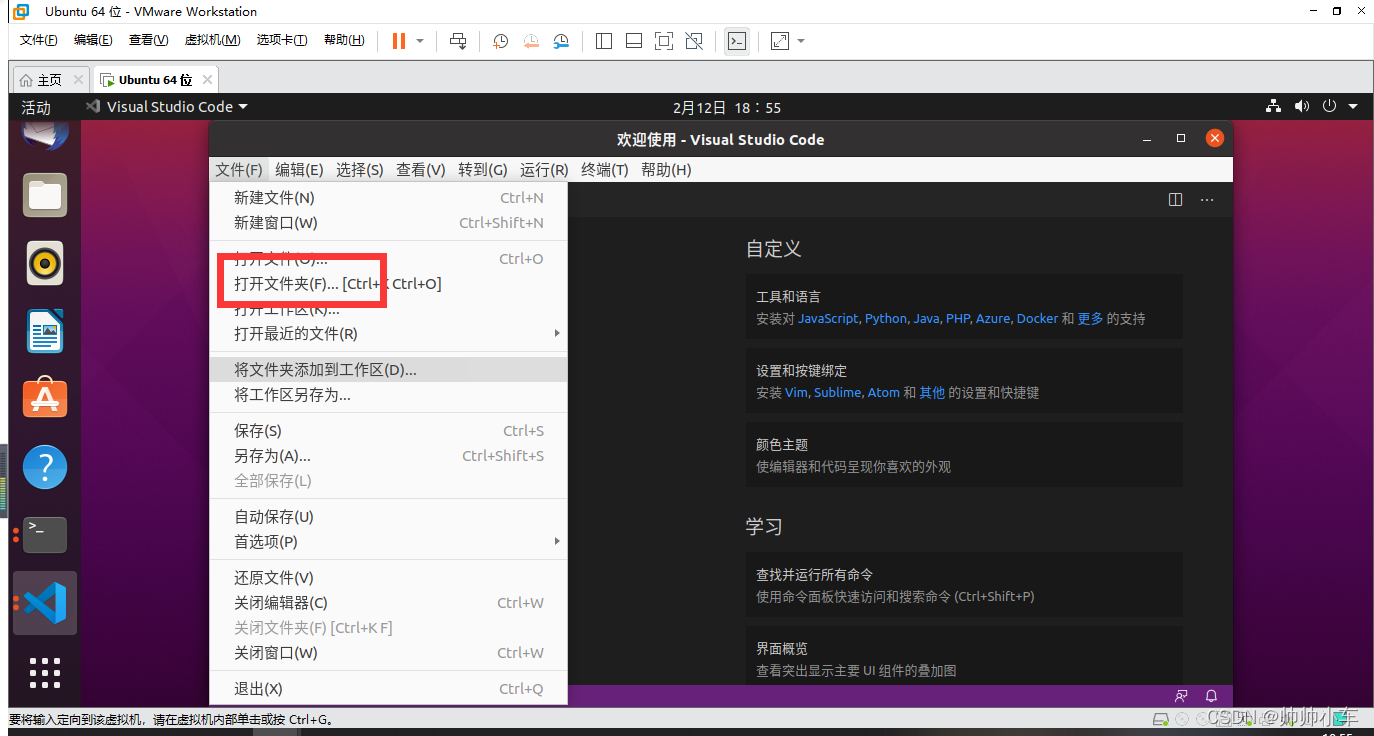Select 将文件夹添加到工作区(D)... entry

pos(388,370)
